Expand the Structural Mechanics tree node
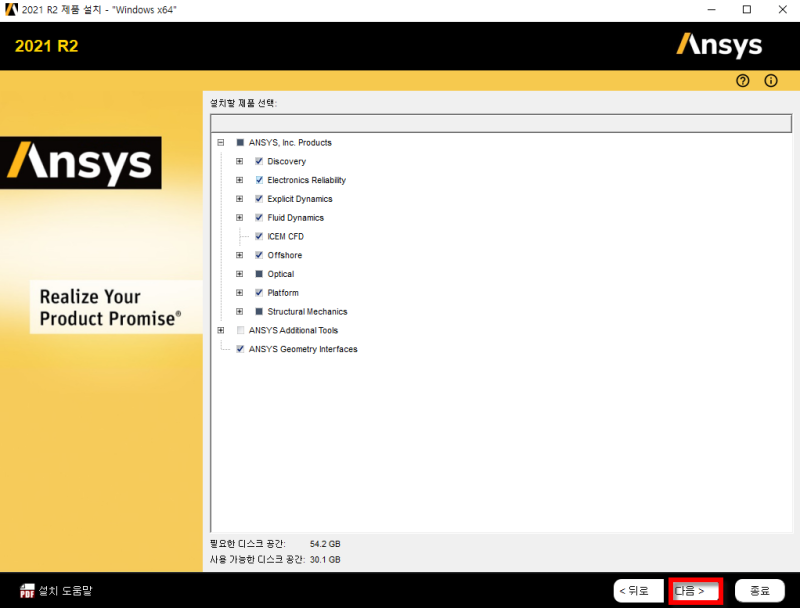This screenshot has width=800, height=608. (x=239, y=311)
